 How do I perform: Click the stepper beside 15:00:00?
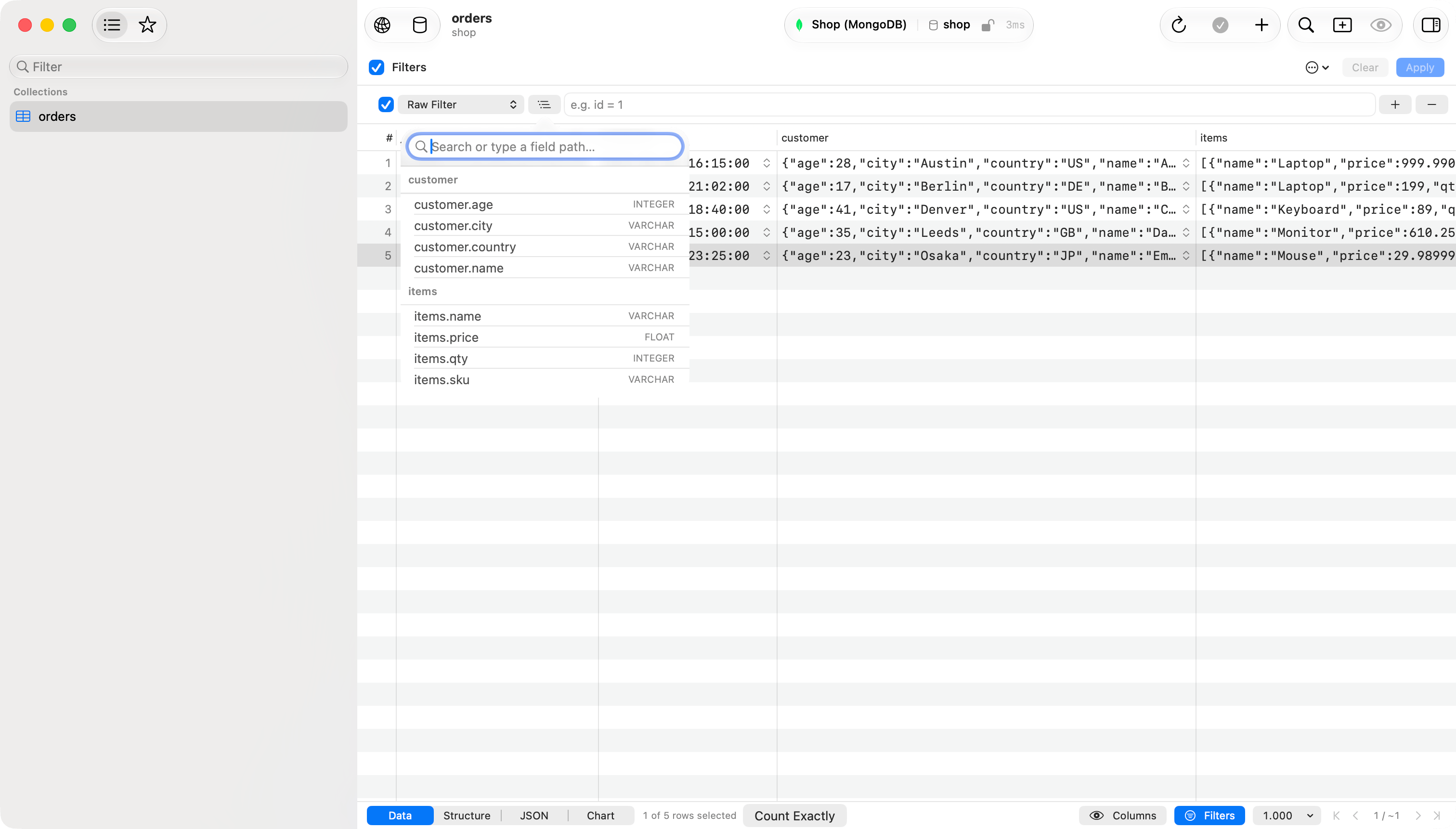767,233
